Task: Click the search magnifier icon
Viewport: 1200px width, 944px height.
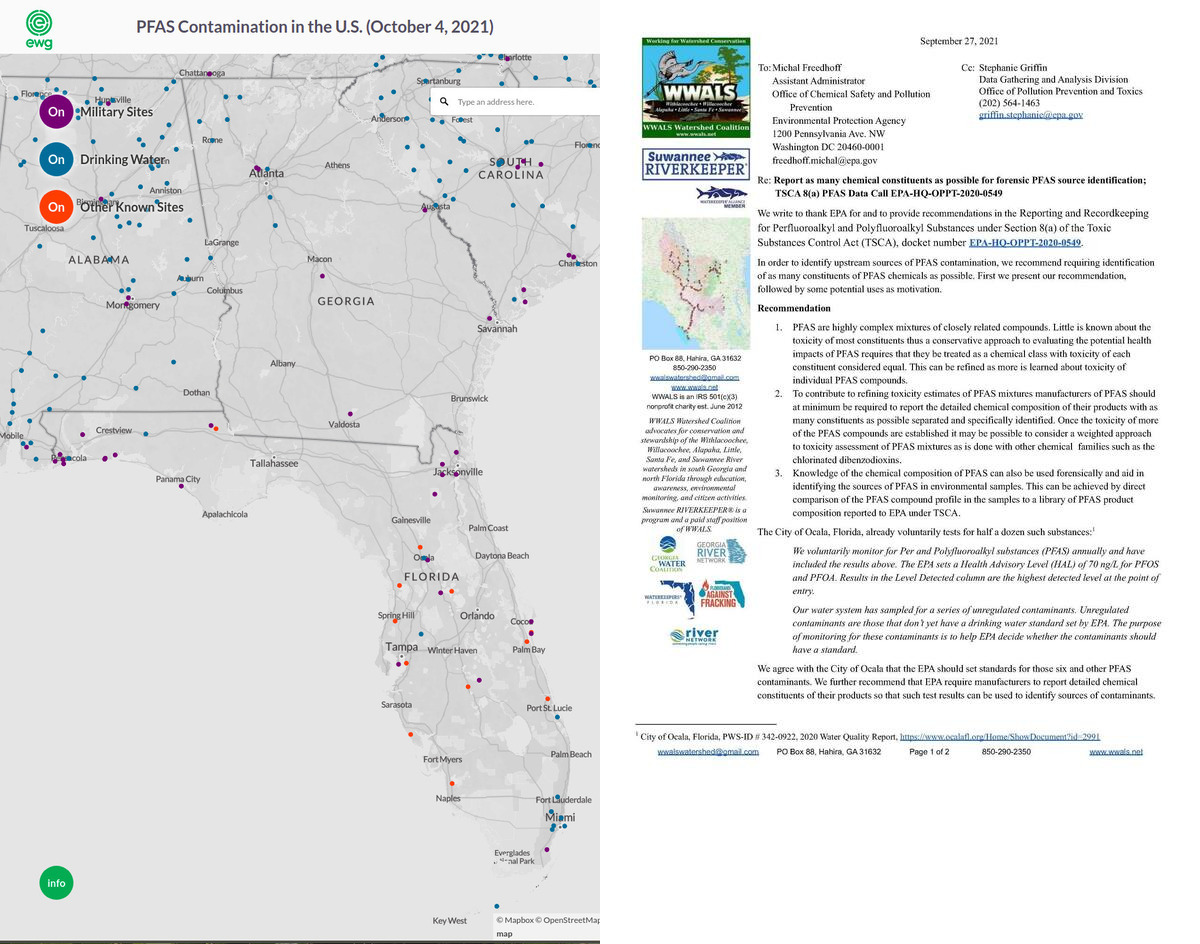Action: 444,101
